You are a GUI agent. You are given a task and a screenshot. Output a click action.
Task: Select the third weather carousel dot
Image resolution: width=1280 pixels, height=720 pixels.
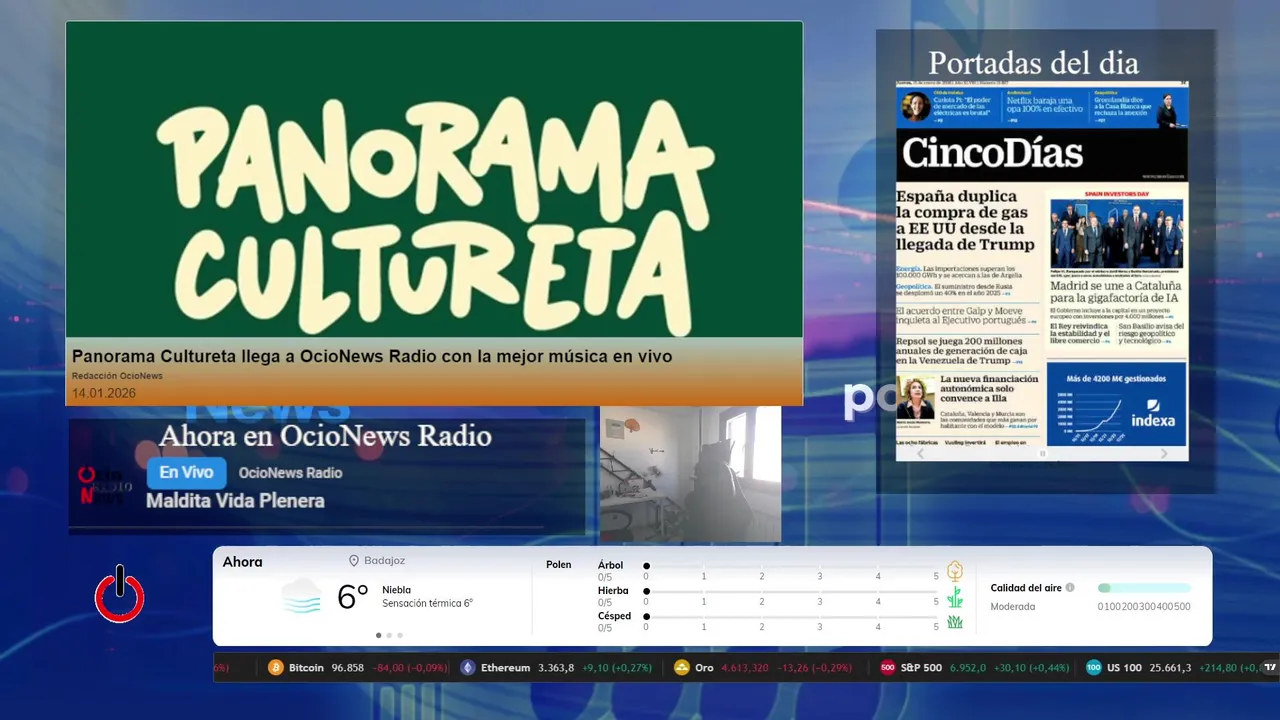[x=400, y=635]
